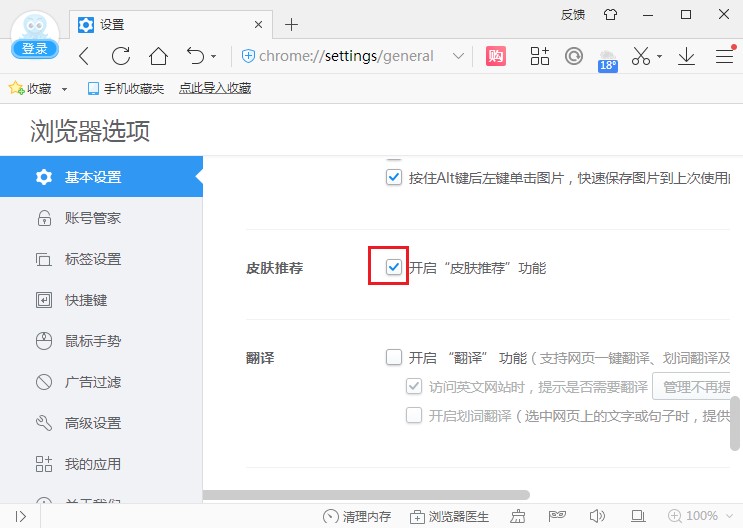Toggle the sidebar panel expand icon

coord(20,516)
